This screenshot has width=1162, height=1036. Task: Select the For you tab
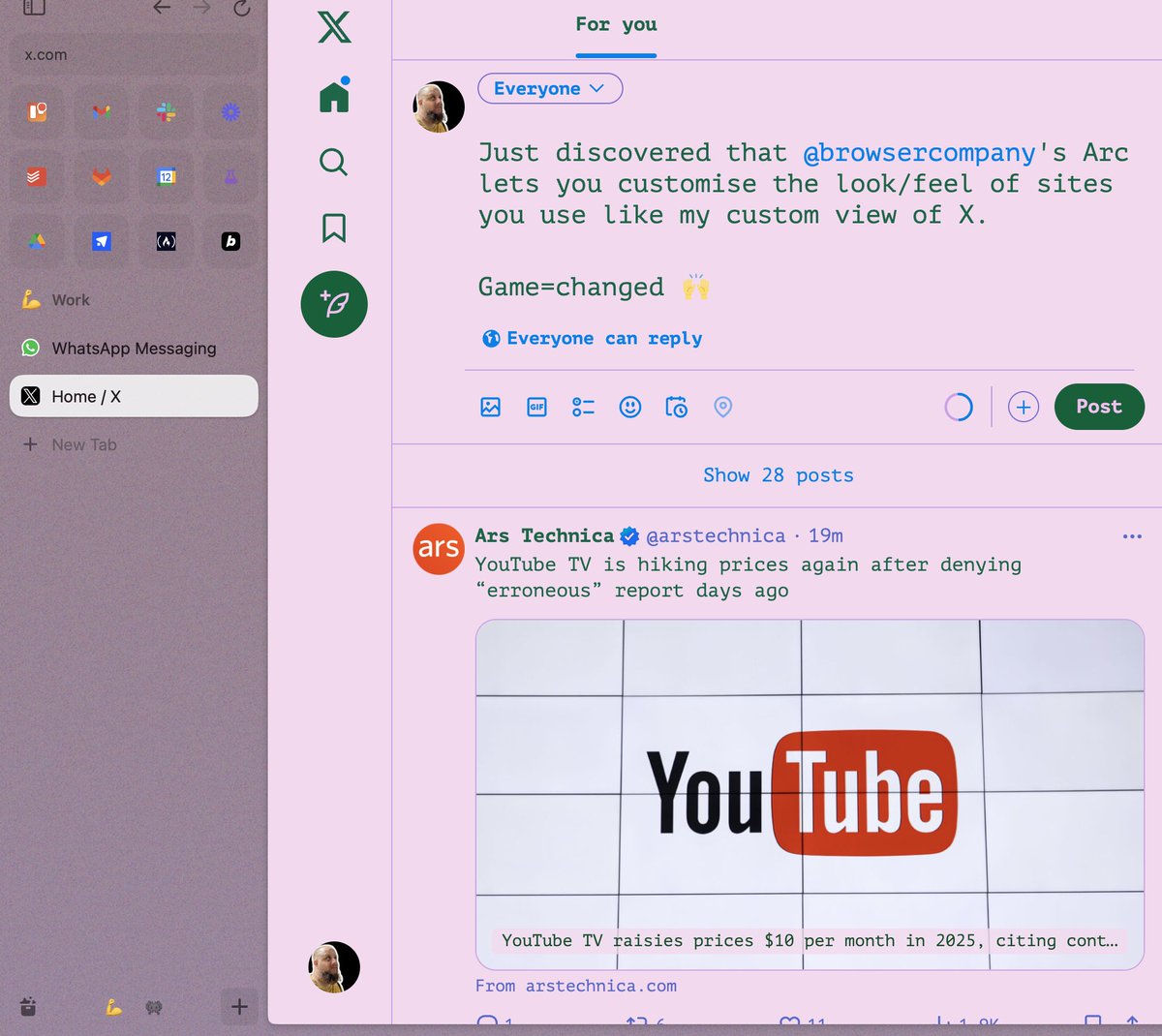pos(616,24)
